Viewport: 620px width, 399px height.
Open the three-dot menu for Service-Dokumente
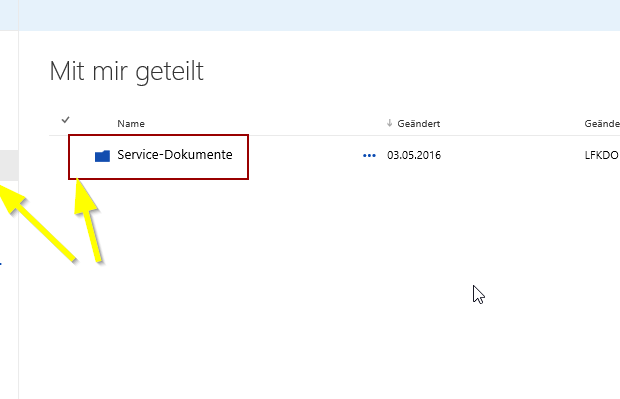[369, 155]
